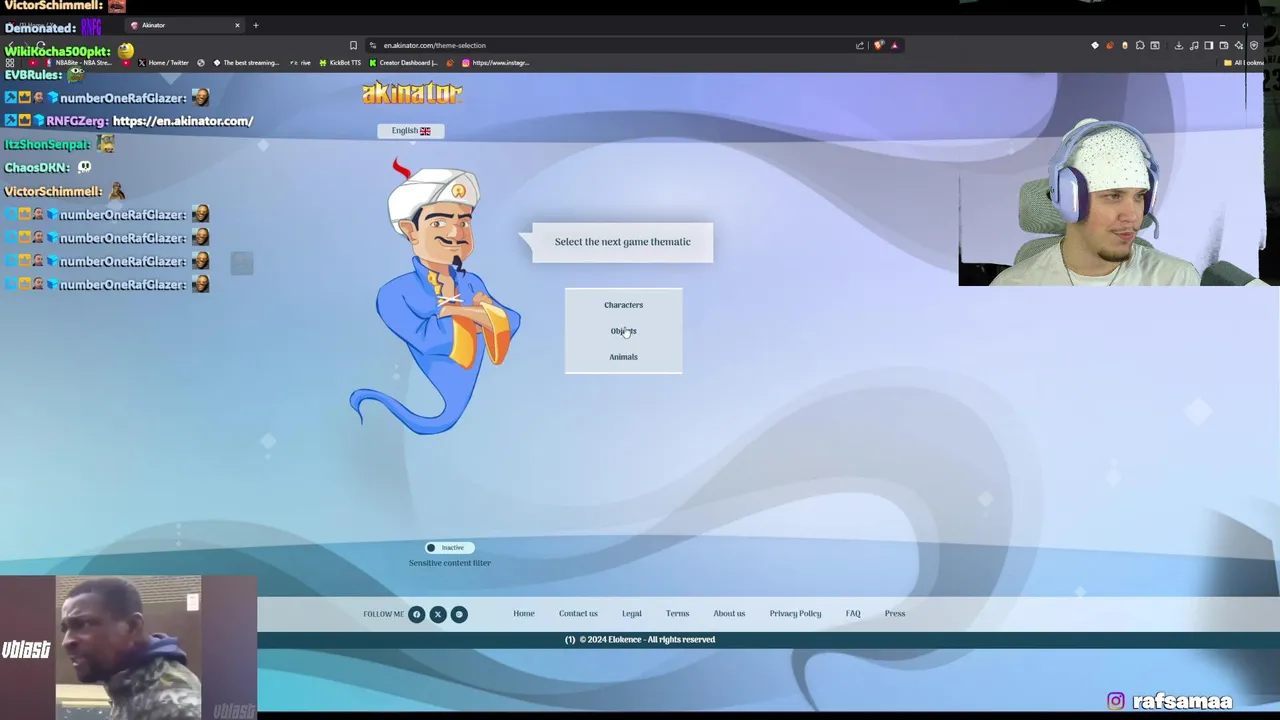This screenshot has height=720, width=1280.
Task: Click the music note toolbar icon
Action: (1194, 45)
